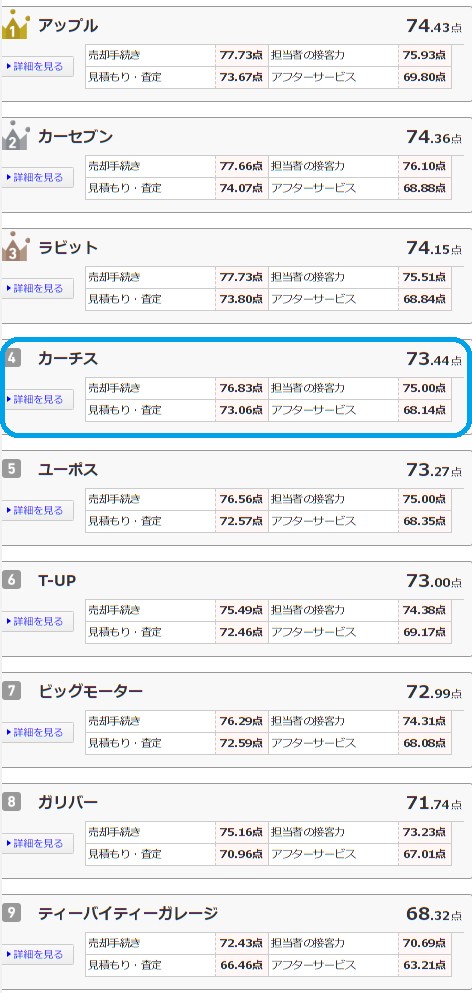Click the rank 6 badge for T-UP
The image size is (472, 993).
tap(12, 579)
